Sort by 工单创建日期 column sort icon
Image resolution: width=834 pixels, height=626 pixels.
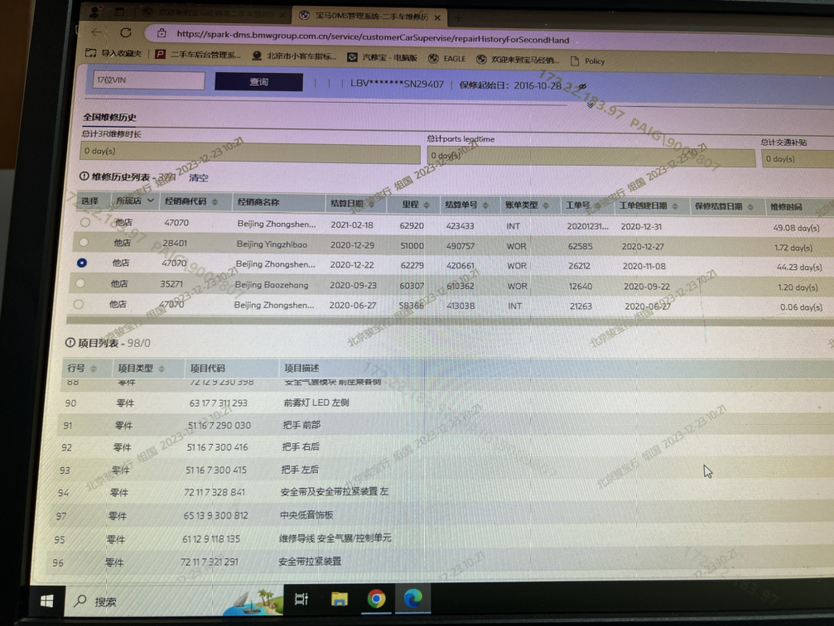point(675,206)
